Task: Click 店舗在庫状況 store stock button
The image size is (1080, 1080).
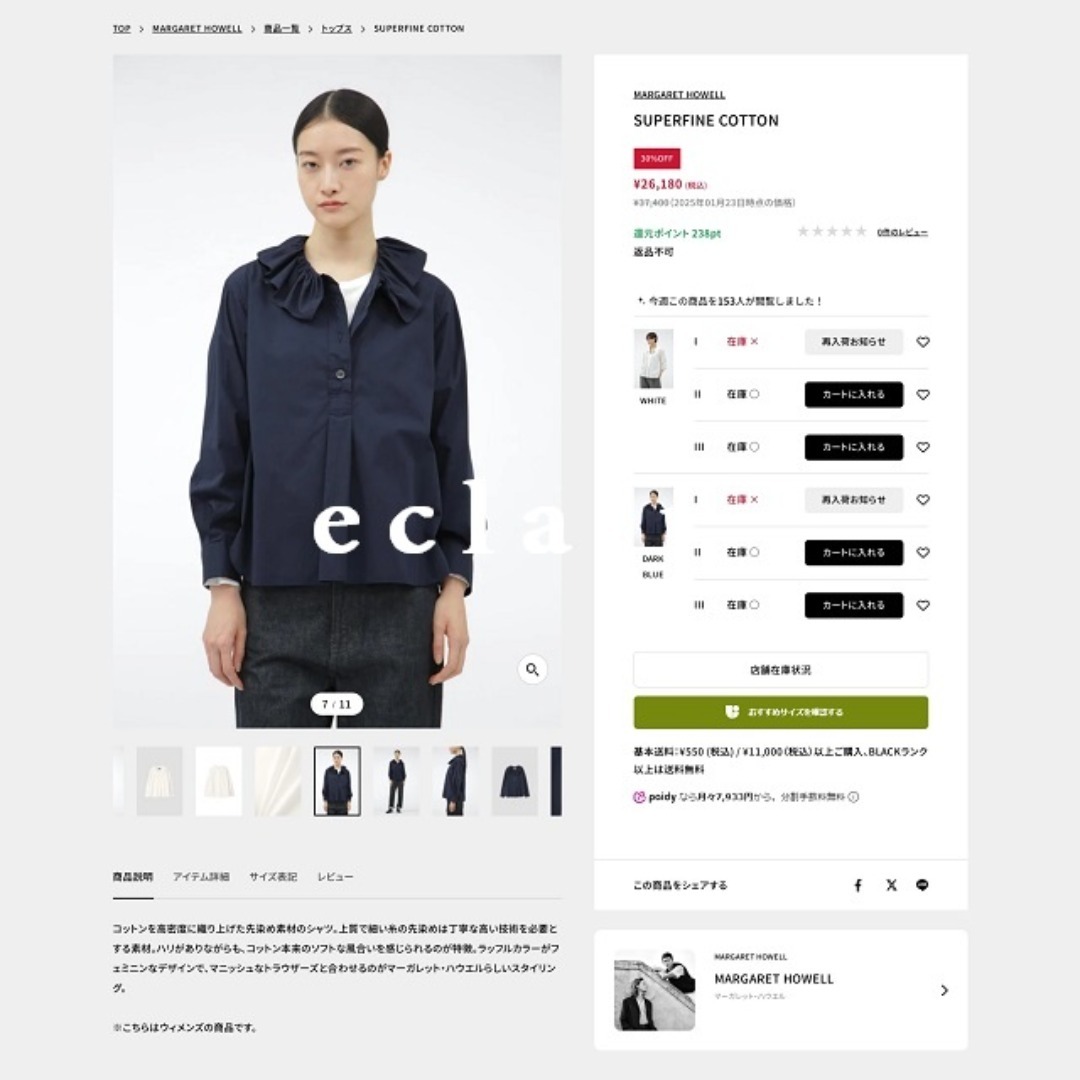Action: point(780,669)
